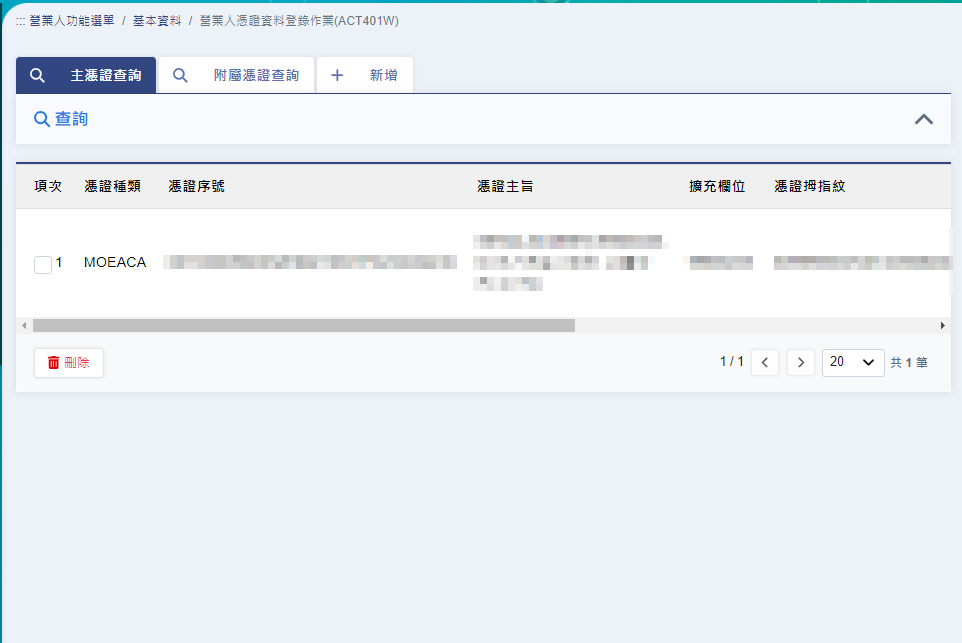962x643 pixels.
Task: Click the 憑證拇指紋 column header
Action: pos(810,186)
